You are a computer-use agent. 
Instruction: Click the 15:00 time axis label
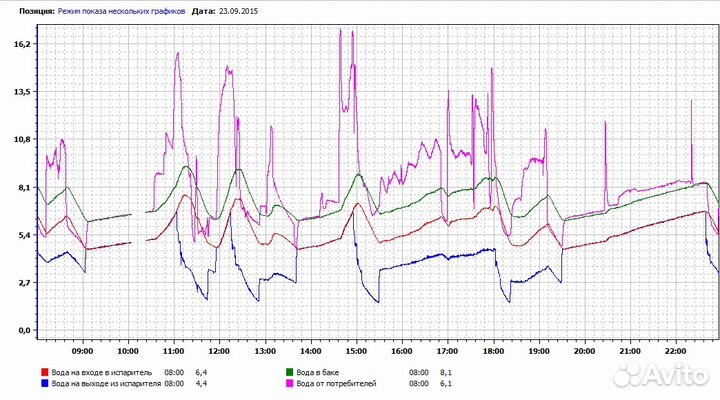(355, 351)
